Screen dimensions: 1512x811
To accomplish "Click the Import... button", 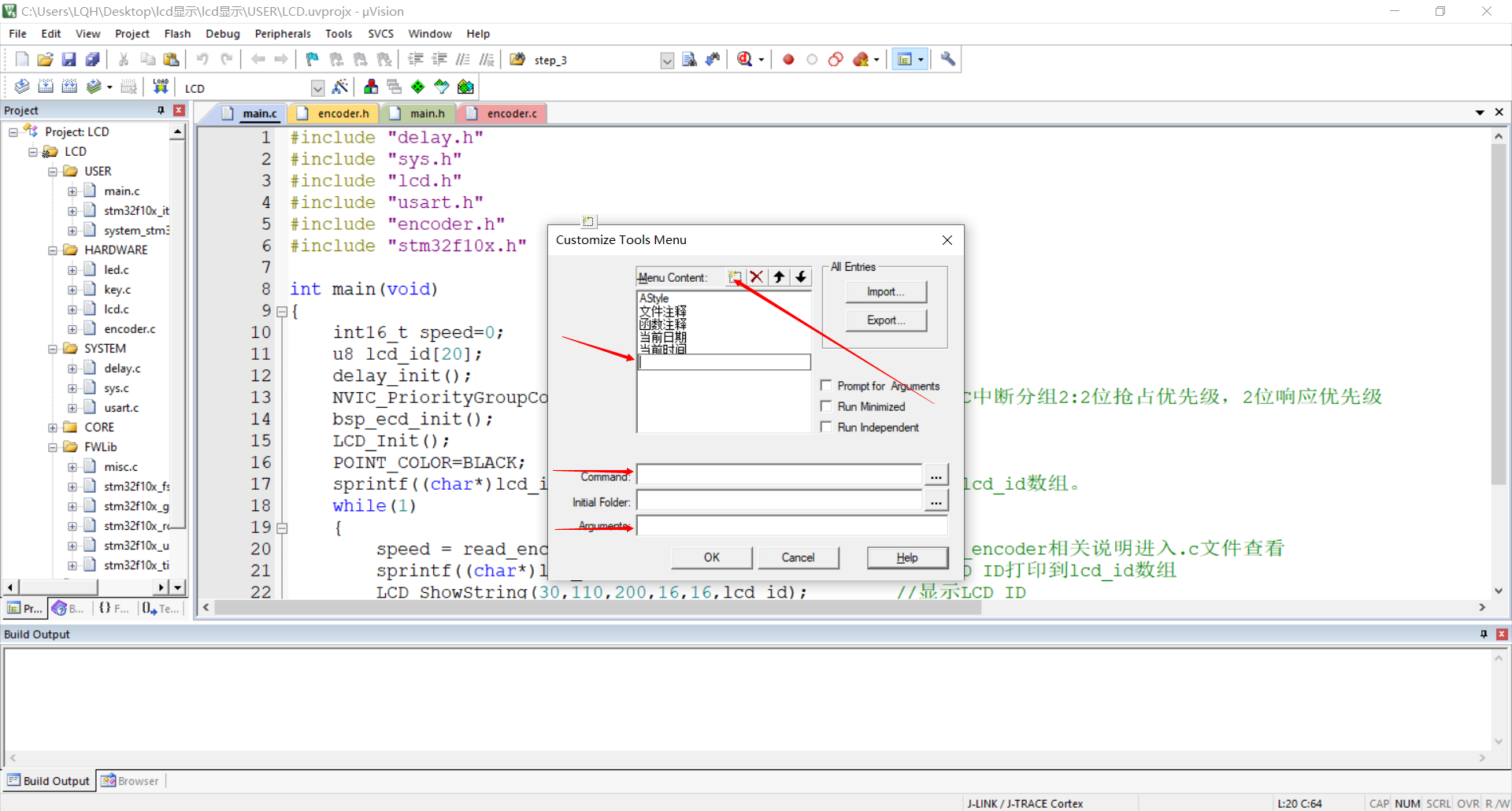I will [885, 292].
